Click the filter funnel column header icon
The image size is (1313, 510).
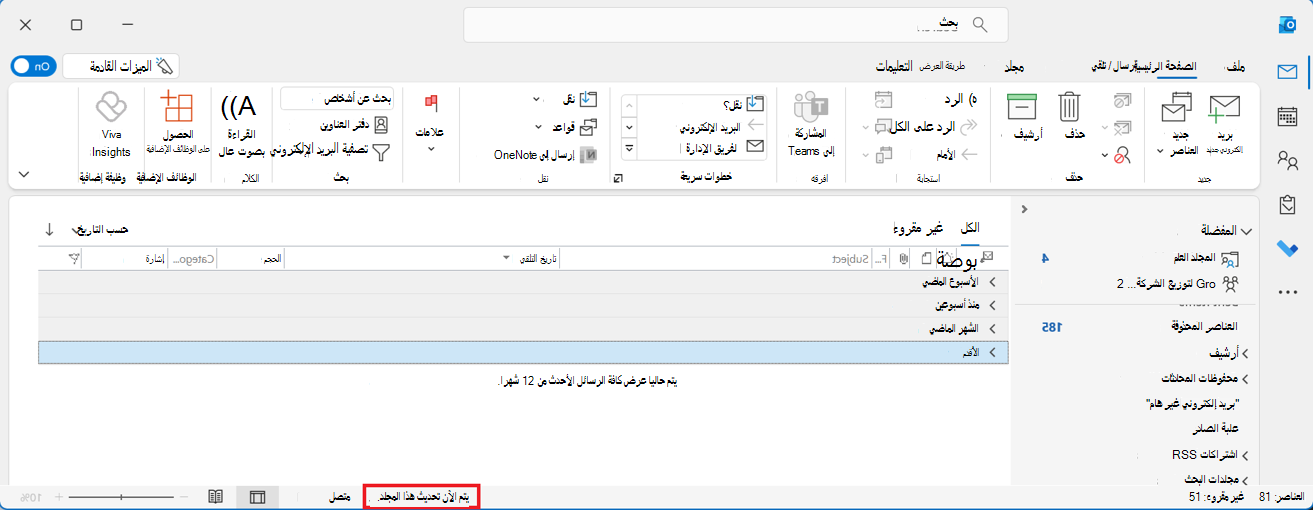73,258
